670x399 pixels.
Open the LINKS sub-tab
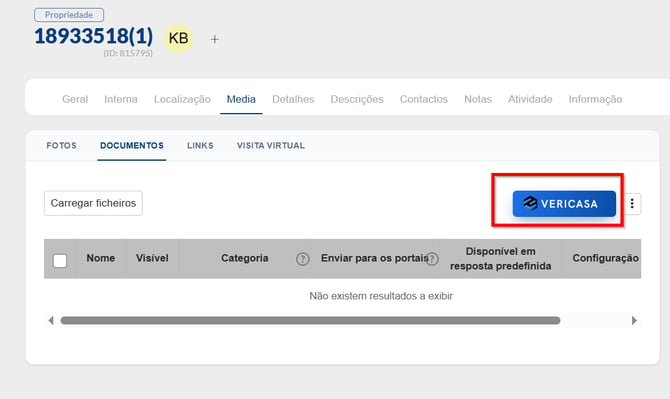pyautogui.click(x=200, y=146)
